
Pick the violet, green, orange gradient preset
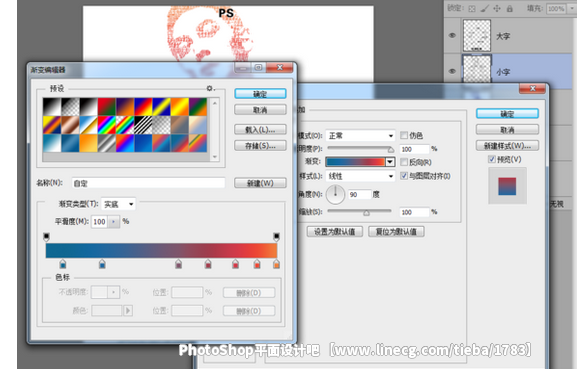pos(198,107)
